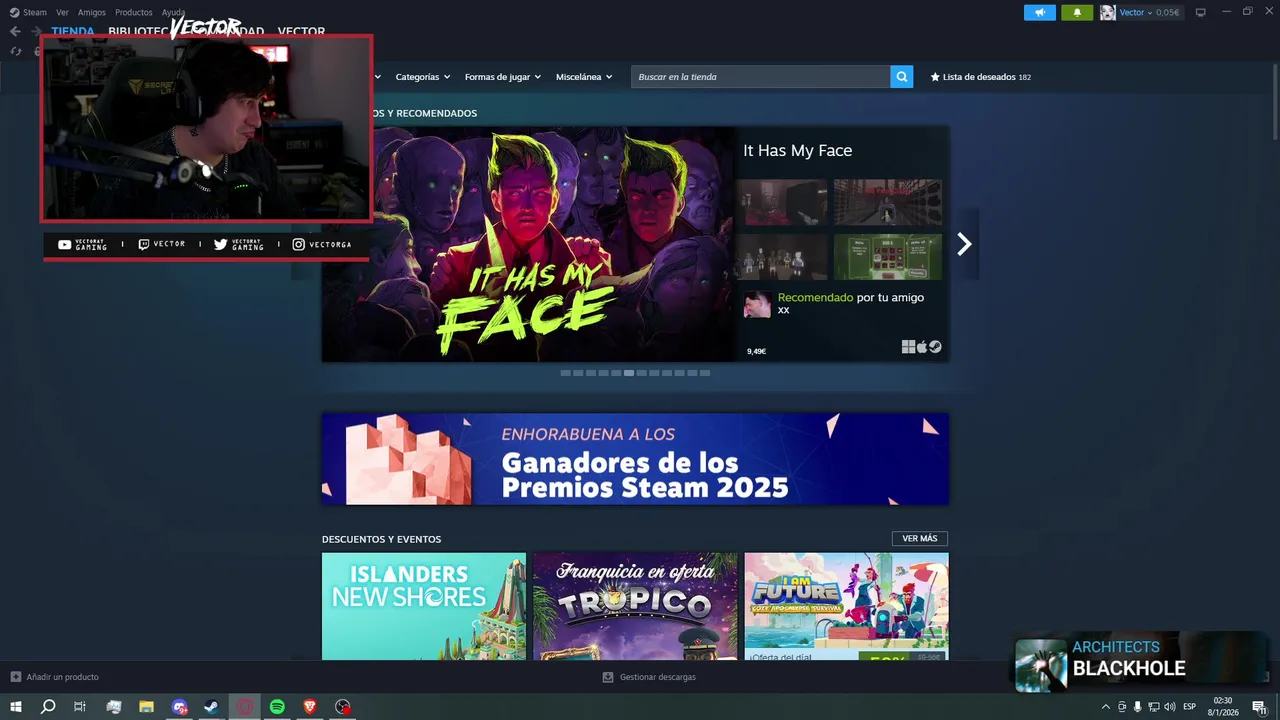Open the It Has My Face banner
Viewport: 1280px width, 720px height.
[528, 244]
